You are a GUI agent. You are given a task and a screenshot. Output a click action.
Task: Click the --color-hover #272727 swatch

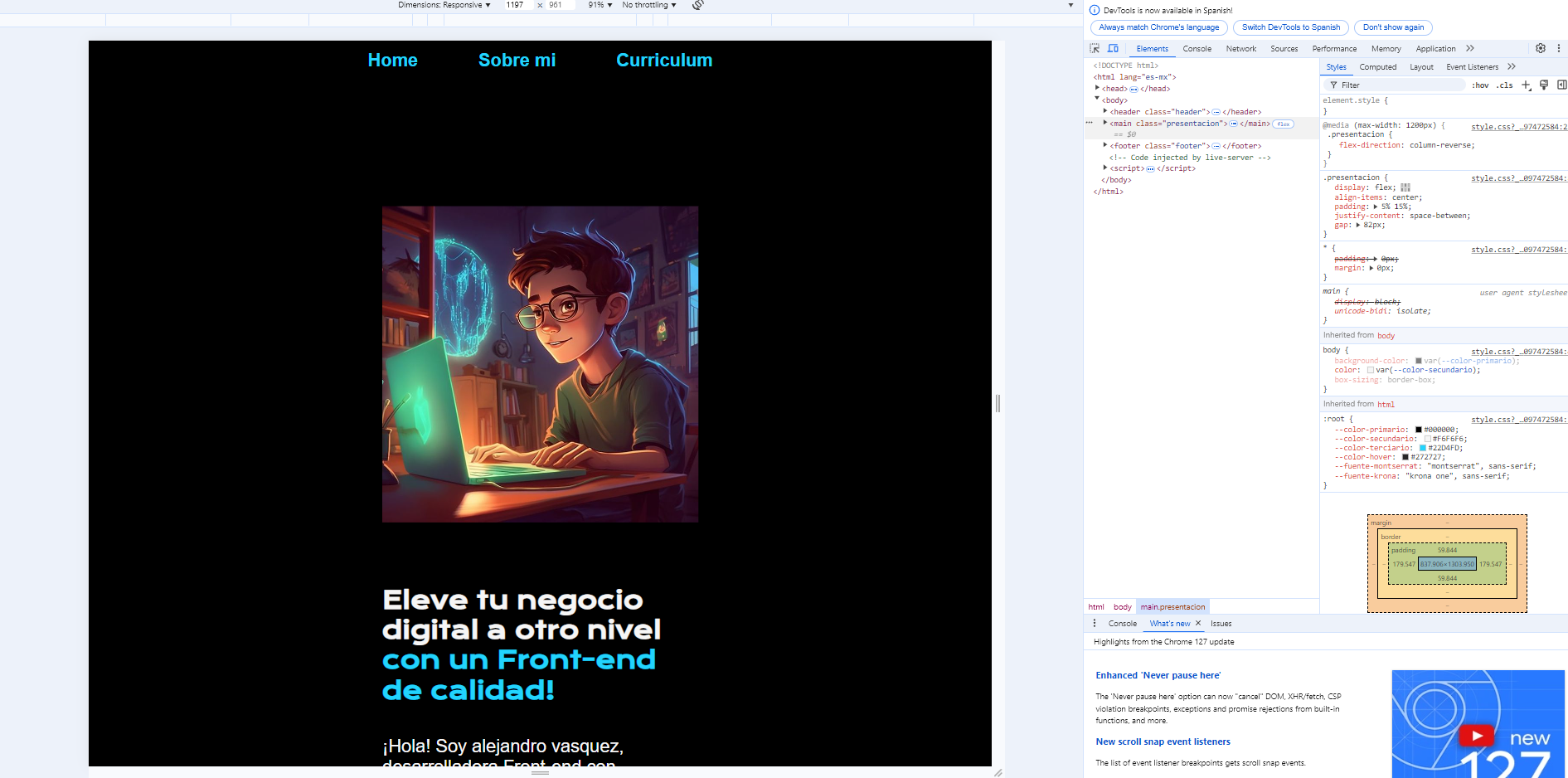(x=1405, y=457)
